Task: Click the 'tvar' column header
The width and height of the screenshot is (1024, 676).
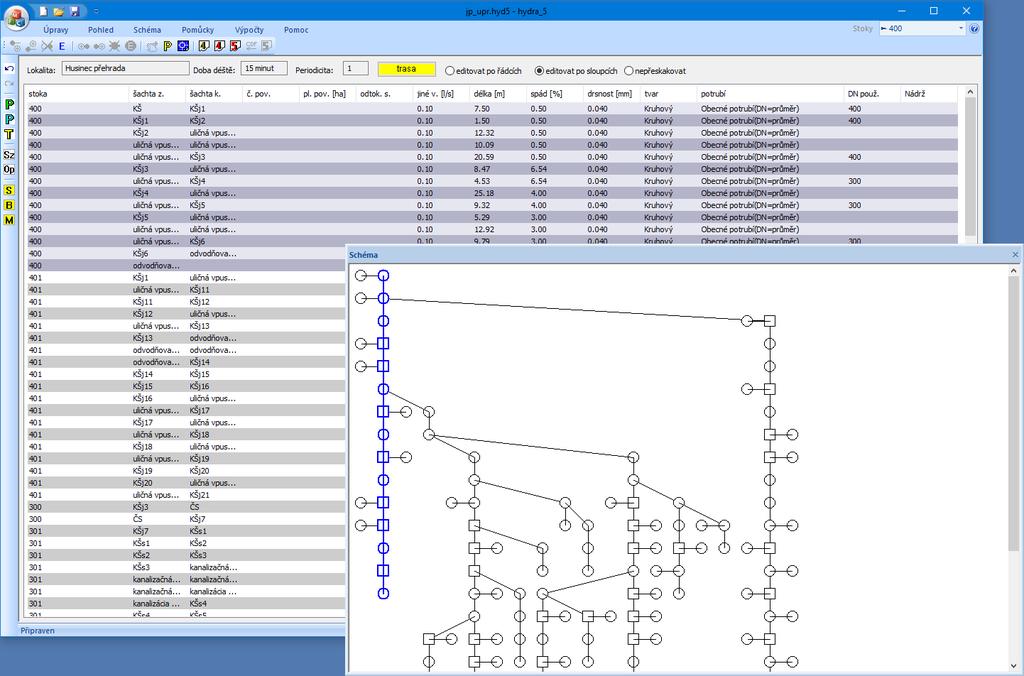Action: [x=669, y=94]
